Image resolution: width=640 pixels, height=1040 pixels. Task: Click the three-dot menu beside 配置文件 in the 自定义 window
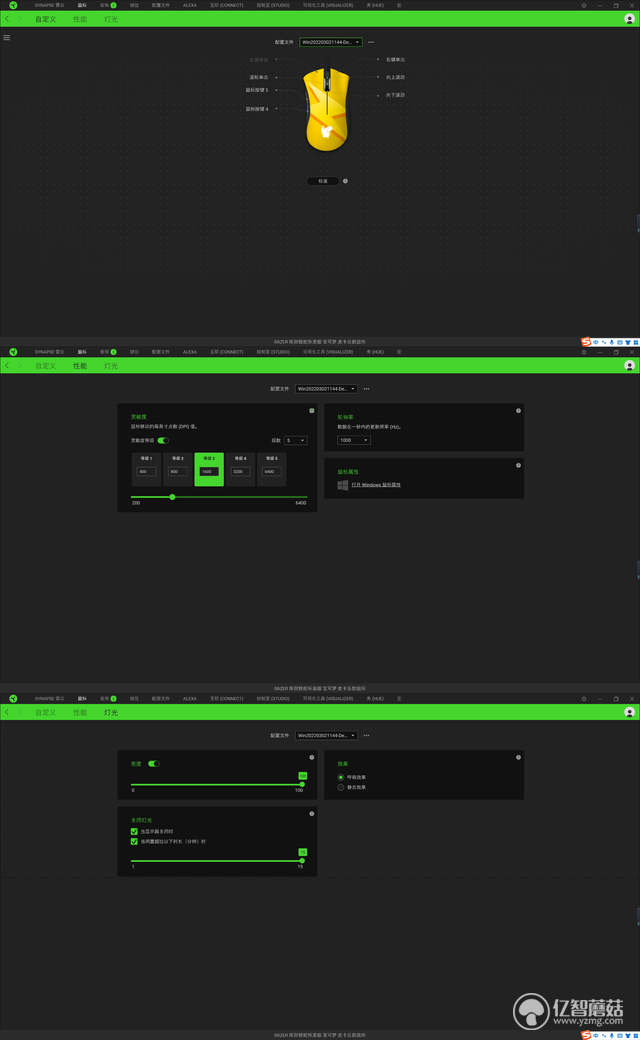[371, 42]
